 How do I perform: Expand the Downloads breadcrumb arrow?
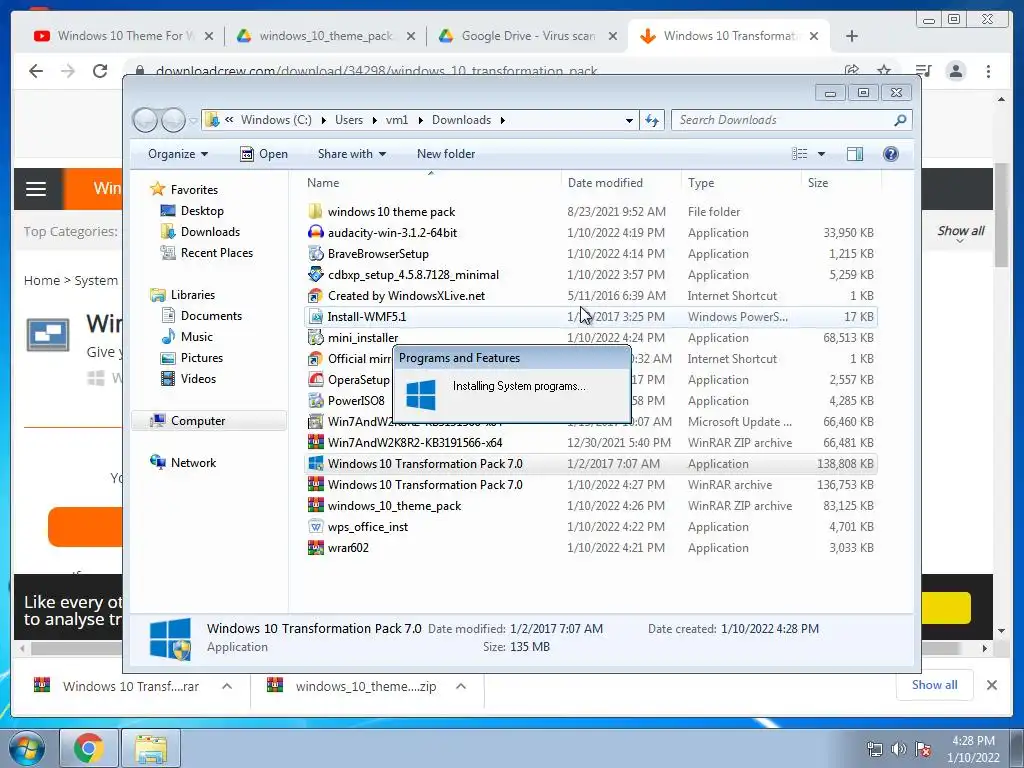coord(502,120)
